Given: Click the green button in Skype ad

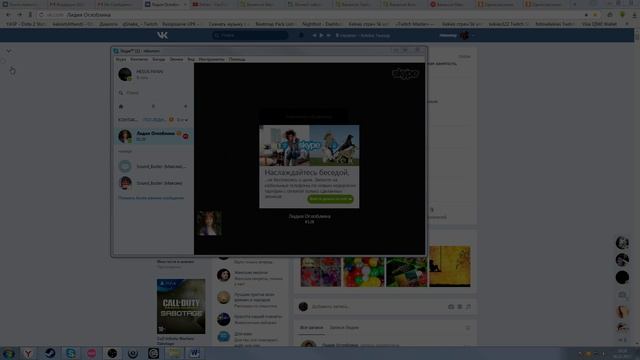Looking at the screenshot, I should click(330, 199).
